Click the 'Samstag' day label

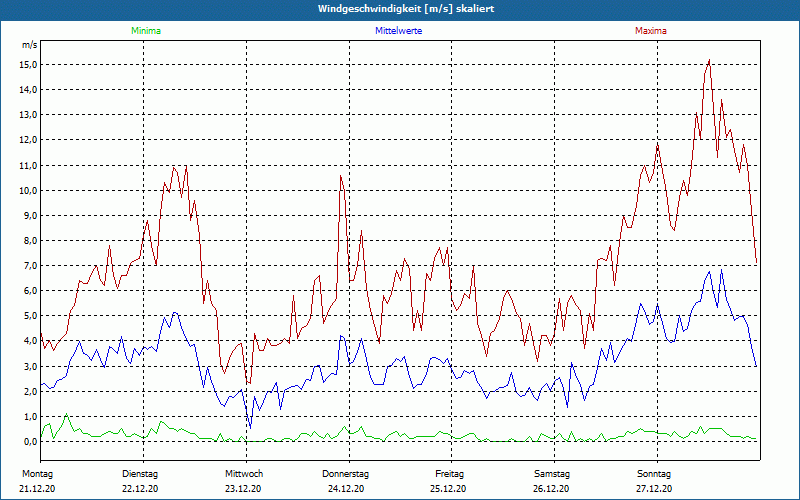pos(552,474)
